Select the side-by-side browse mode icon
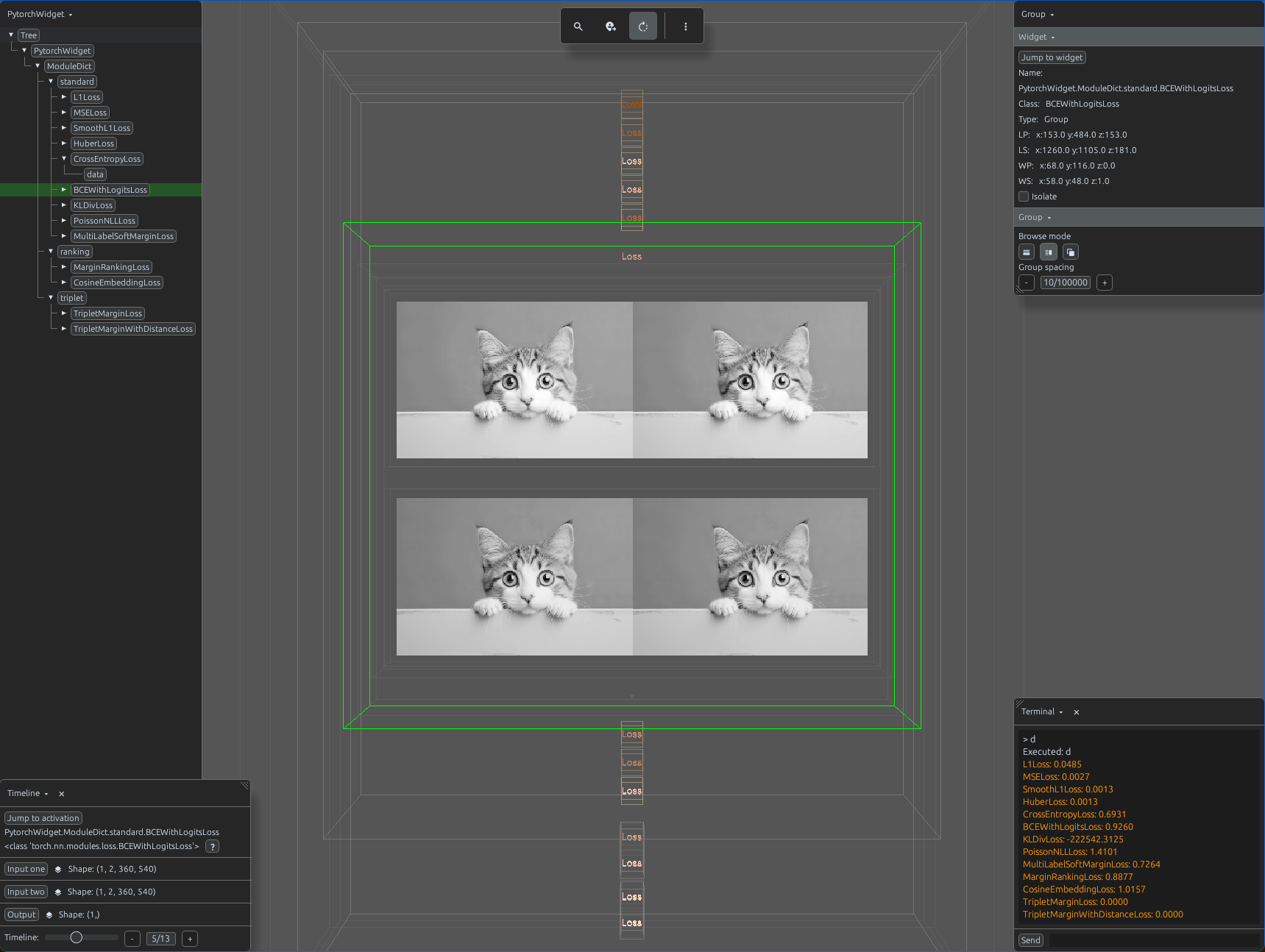 click(1049, 252)
